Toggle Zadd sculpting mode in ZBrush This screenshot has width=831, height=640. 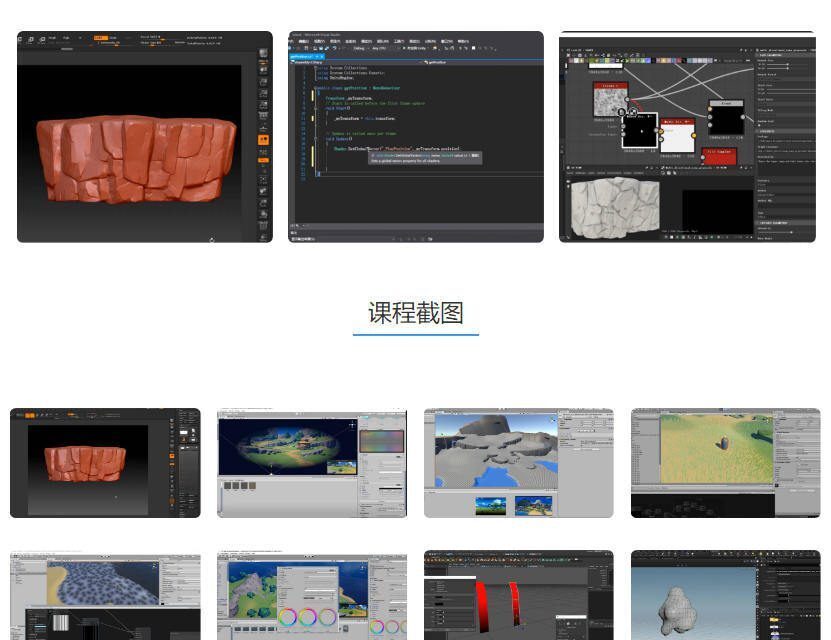click(x=100, y=37)
